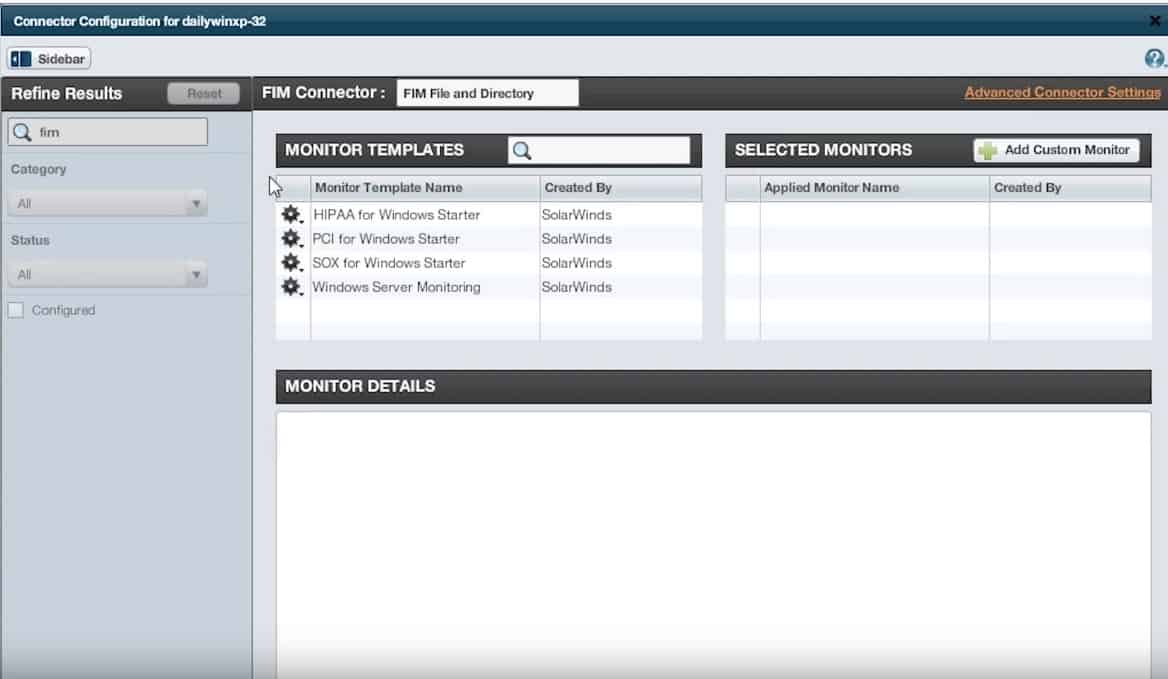1168x679 pixels.
Task: Toggle the Sidebar button
Action: pyautogui.click(x=49, y=59)
